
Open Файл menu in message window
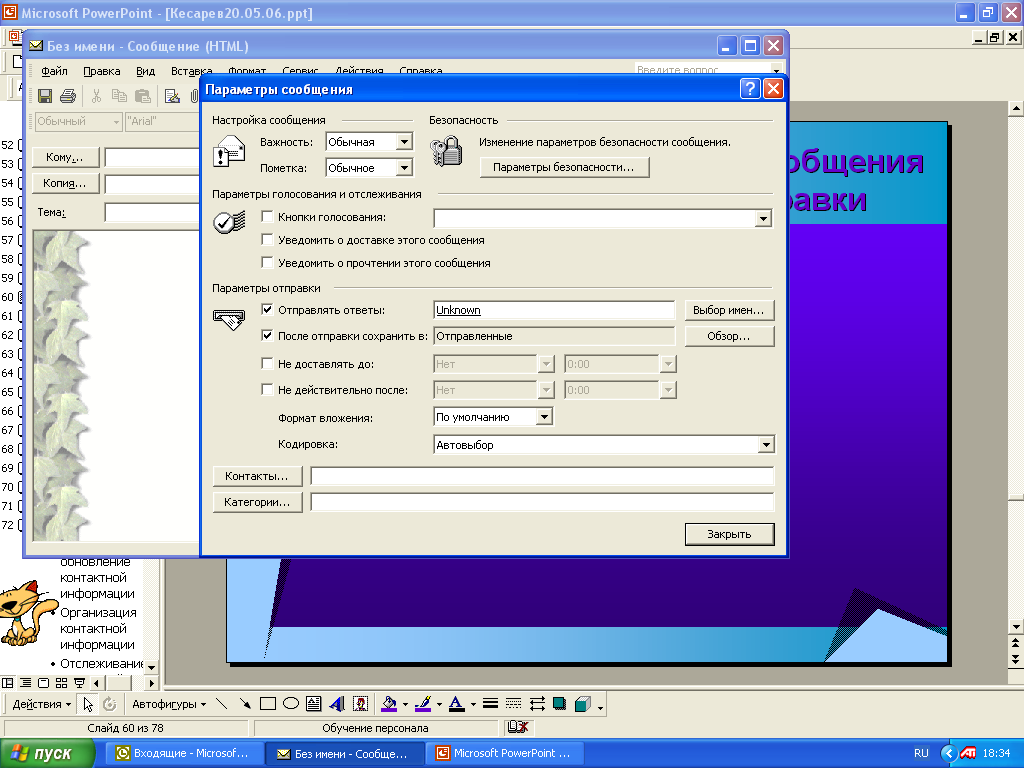point(54,71)
